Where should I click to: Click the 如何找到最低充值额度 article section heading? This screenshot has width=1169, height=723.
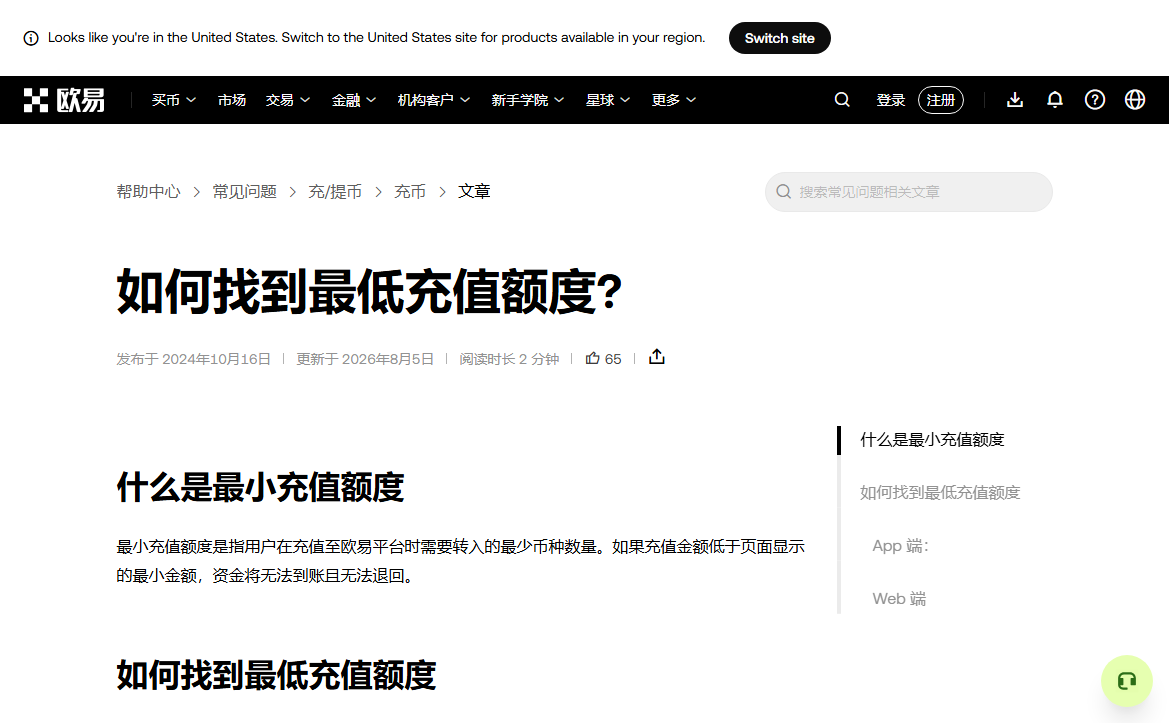(x=276, y=675)
